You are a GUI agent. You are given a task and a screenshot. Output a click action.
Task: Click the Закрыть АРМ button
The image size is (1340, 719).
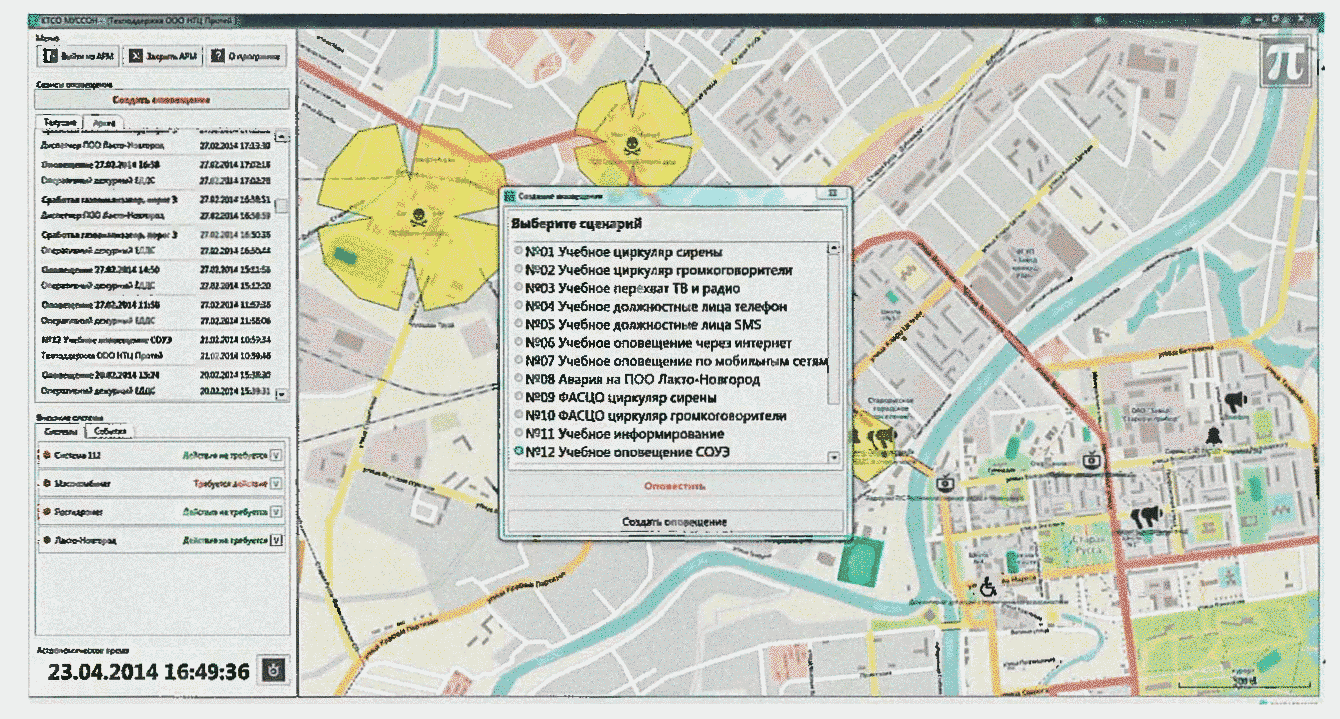(x=163, y=57)
